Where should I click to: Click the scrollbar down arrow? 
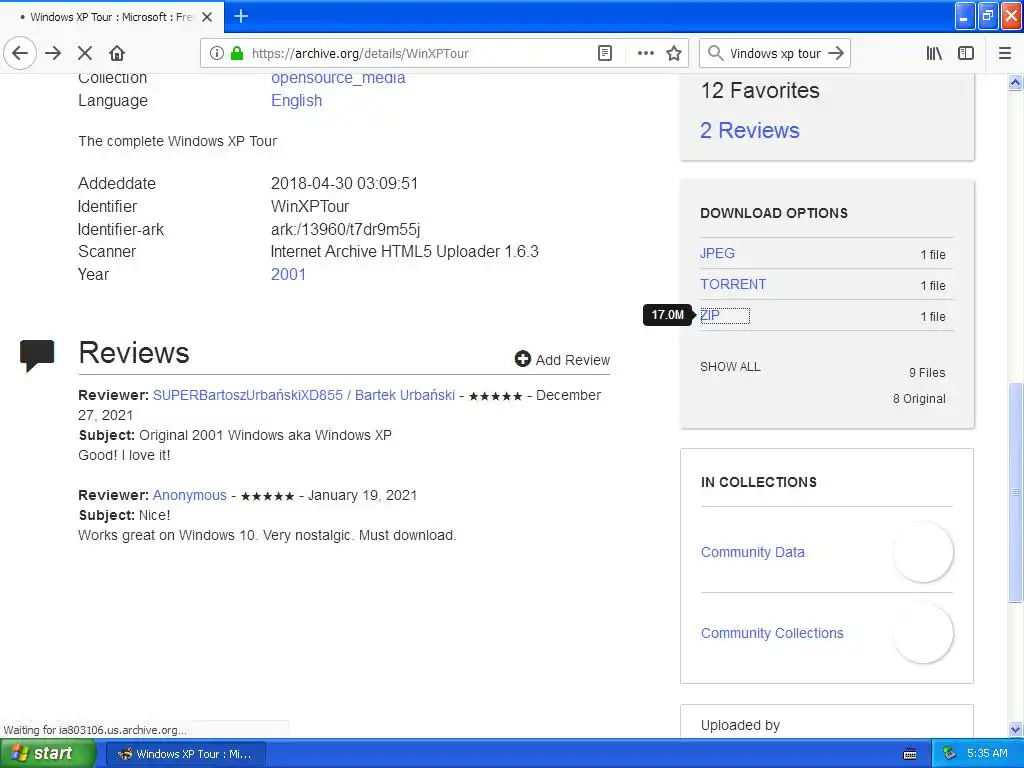click(1016, 729)
